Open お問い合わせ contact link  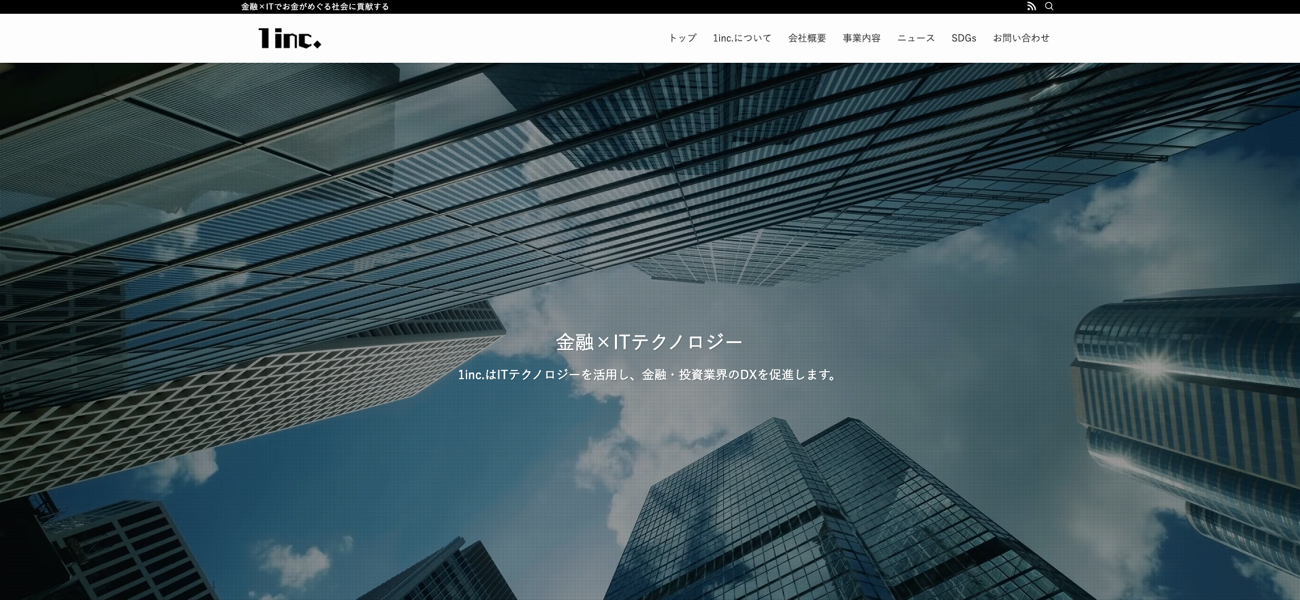1021,38
